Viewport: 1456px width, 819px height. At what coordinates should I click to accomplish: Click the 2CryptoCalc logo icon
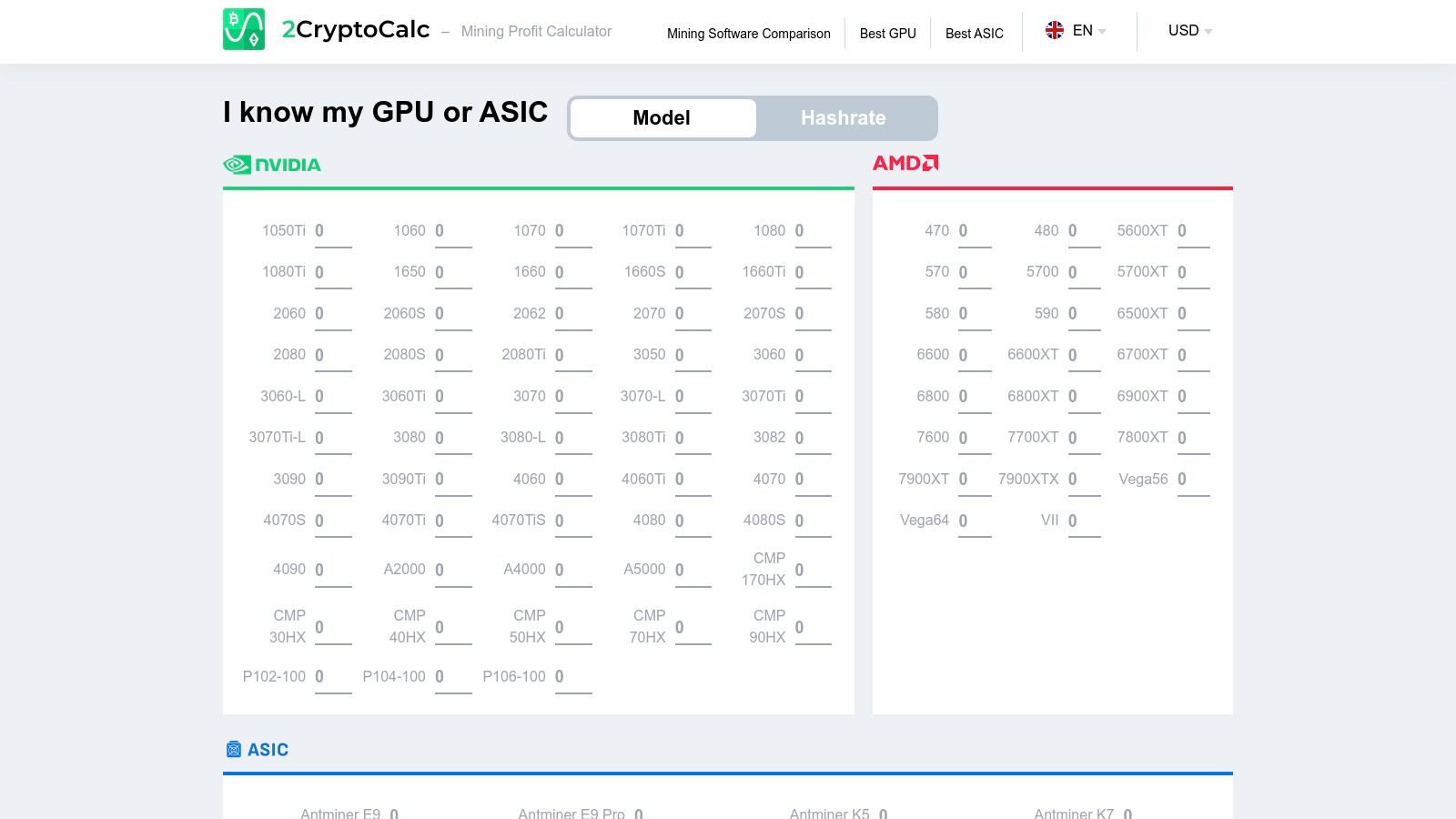(246, 30)
